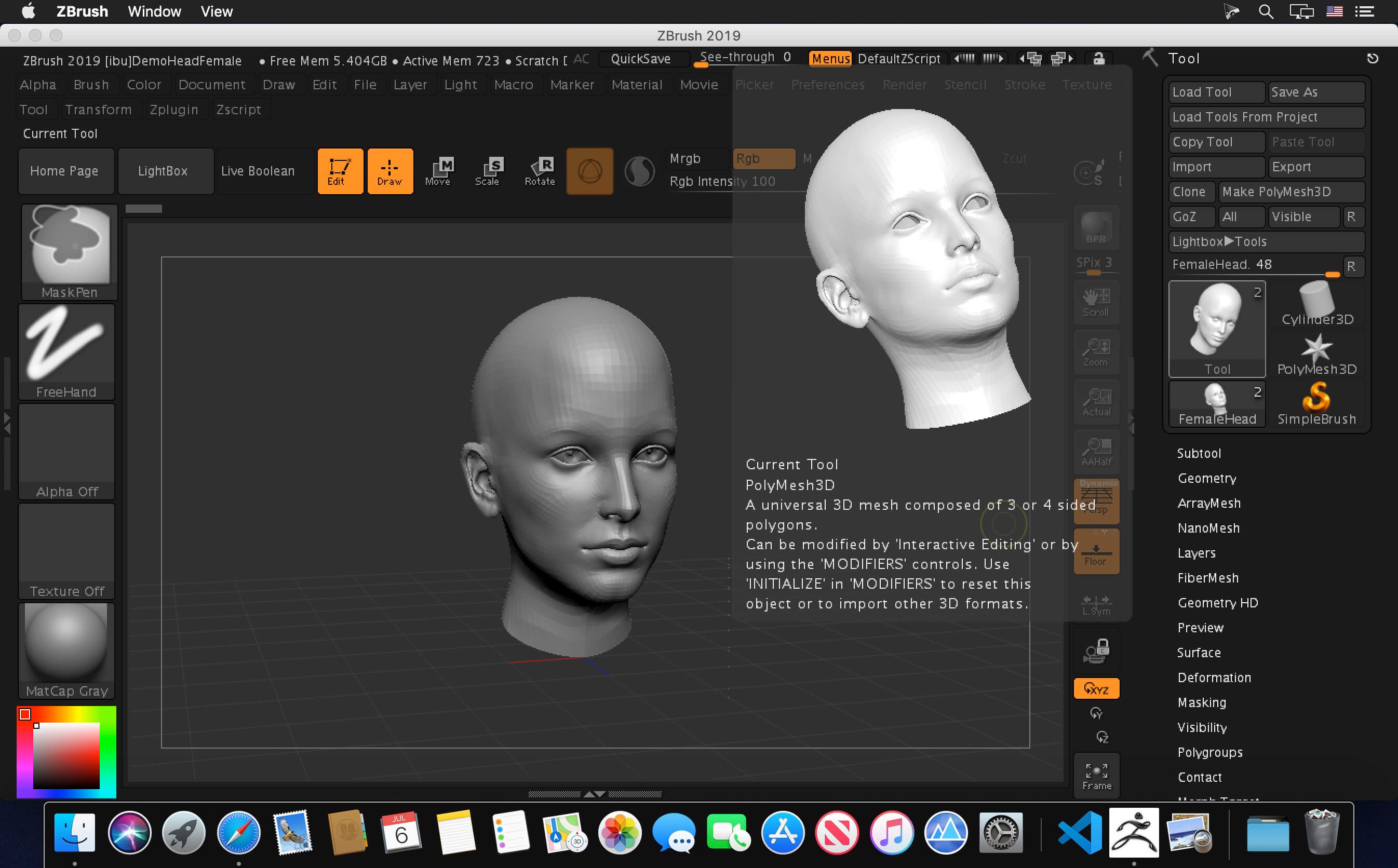Click the Frame mesh icon
The width and height of the screenshot is (1398, 868).
[x=1097, y=776]
